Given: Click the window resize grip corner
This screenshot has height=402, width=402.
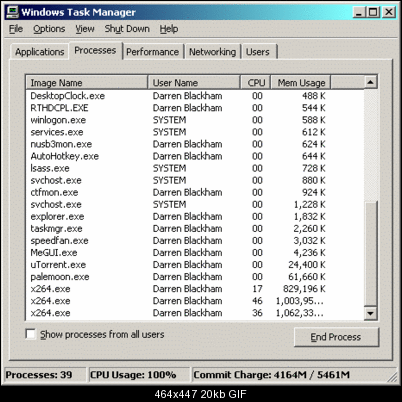Looking at the screenshot, I should pyautogui.click(x=393, y=377).
